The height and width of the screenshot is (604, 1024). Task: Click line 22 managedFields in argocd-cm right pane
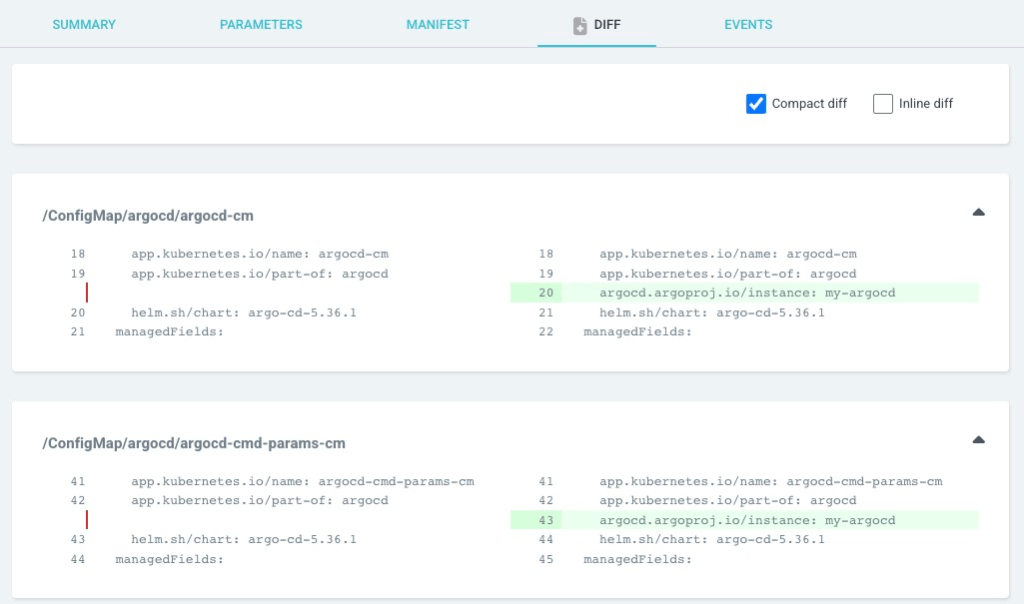(637, 332)
